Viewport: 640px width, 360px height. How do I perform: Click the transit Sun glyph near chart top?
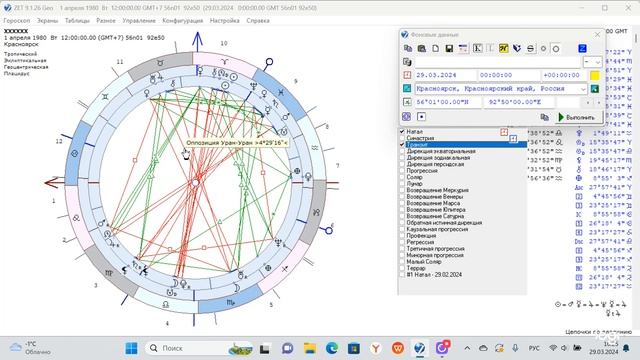pos(234,76)
